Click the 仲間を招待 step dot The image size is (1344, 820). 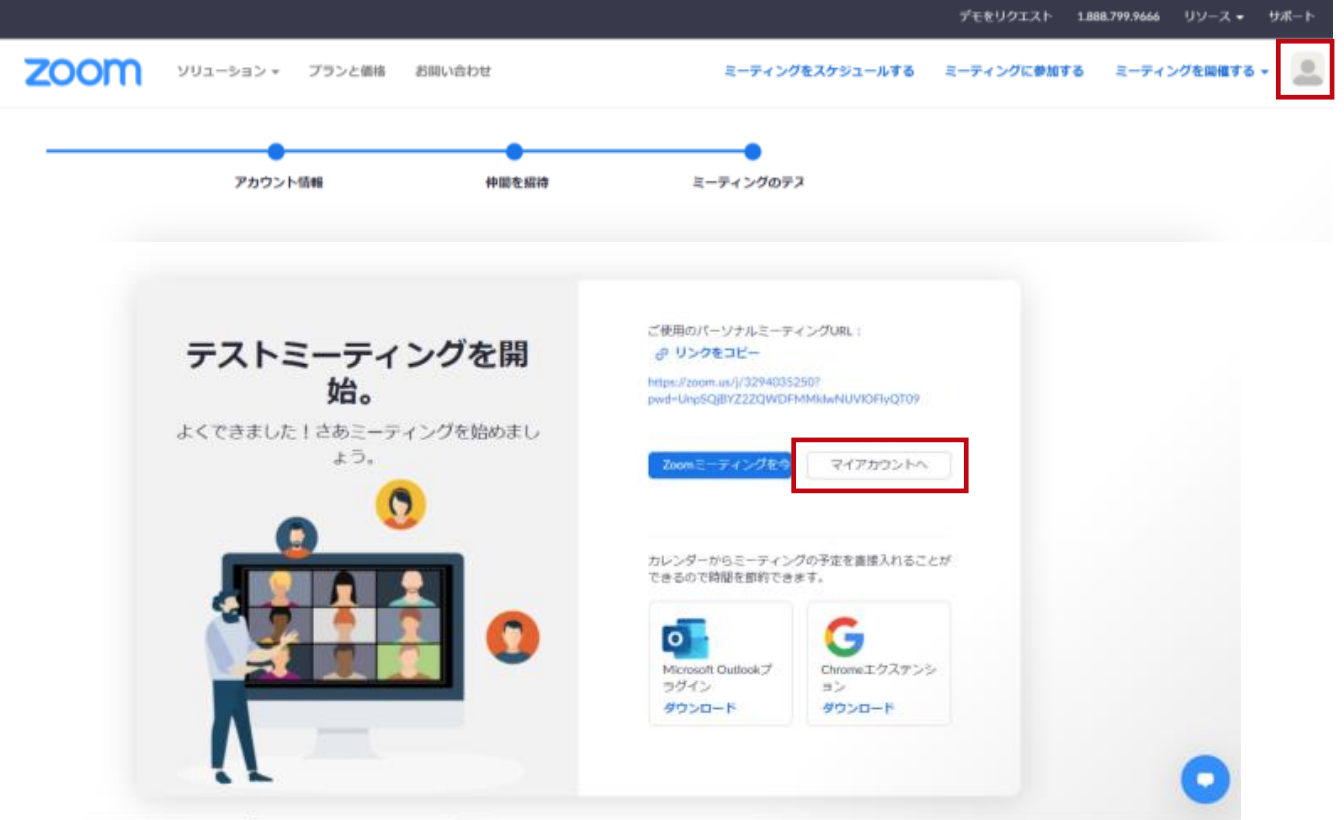point(514,152)
